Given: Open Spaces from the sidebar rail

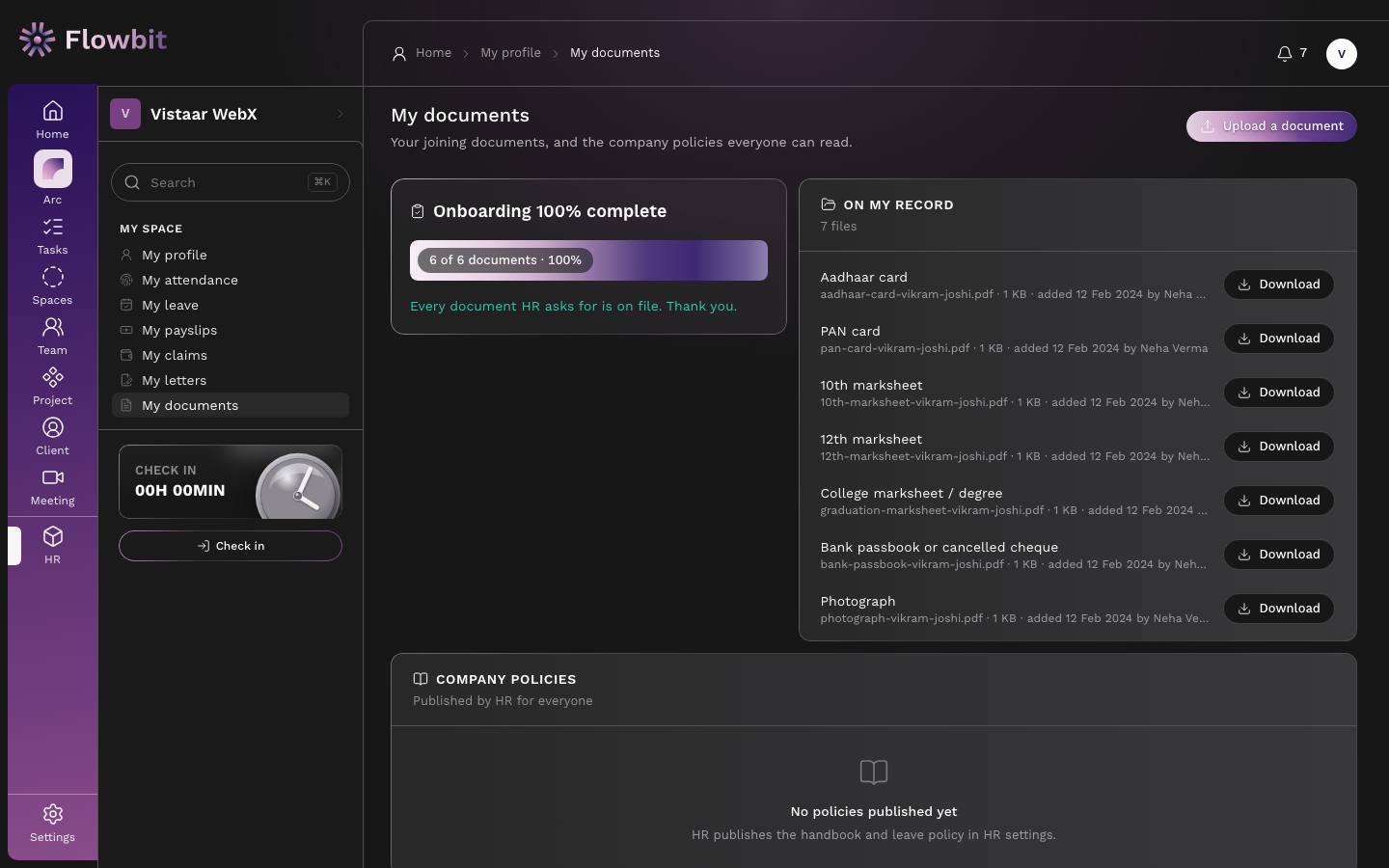Looking at the screenshot, I should pos(52,286).
